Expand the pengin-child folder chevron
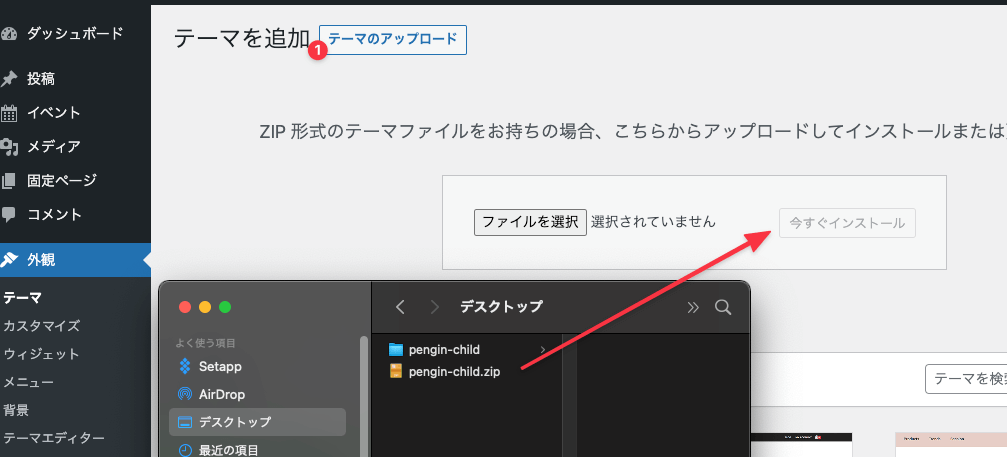Image resolution: width=1007 pixels, height=457 pixels. click(543, 350)
